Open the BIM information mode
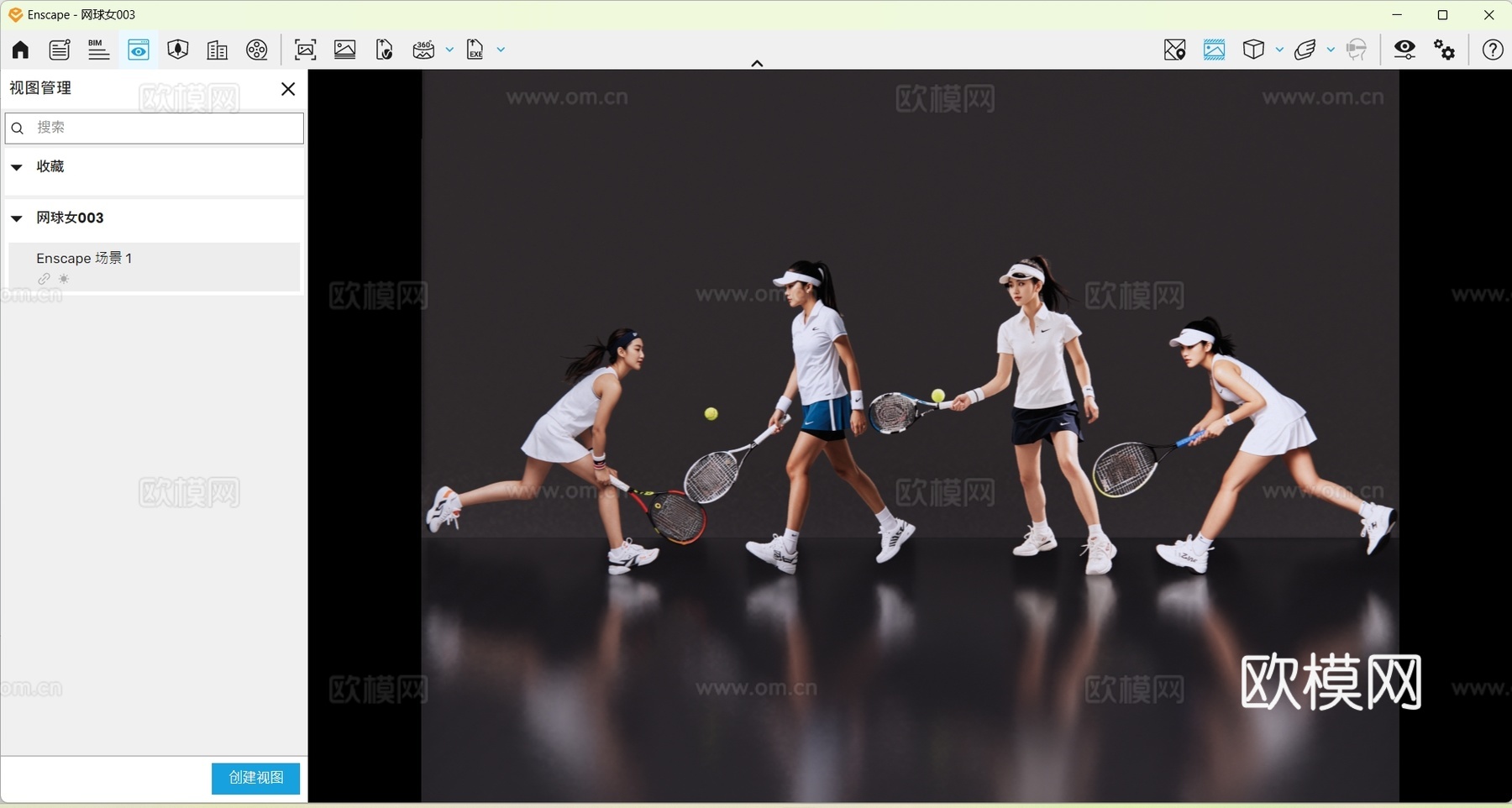This screenshot has width=1512, height=808. point(98,50)
